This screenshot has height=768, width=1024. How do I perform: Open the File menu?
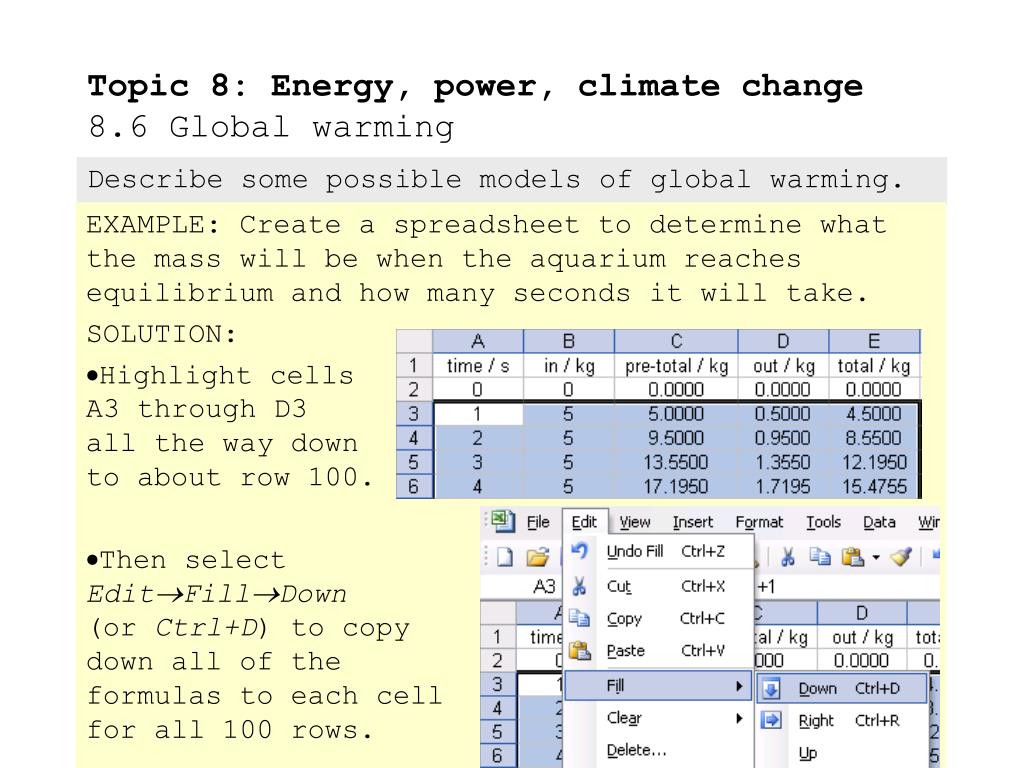coord(538,522)
